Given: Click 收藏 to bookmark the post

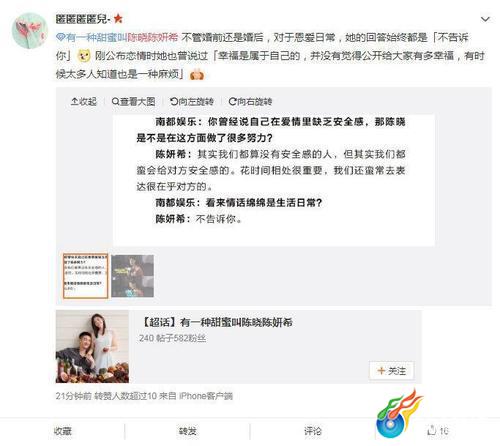Looking at the screenshot, I should pos(63,431).
